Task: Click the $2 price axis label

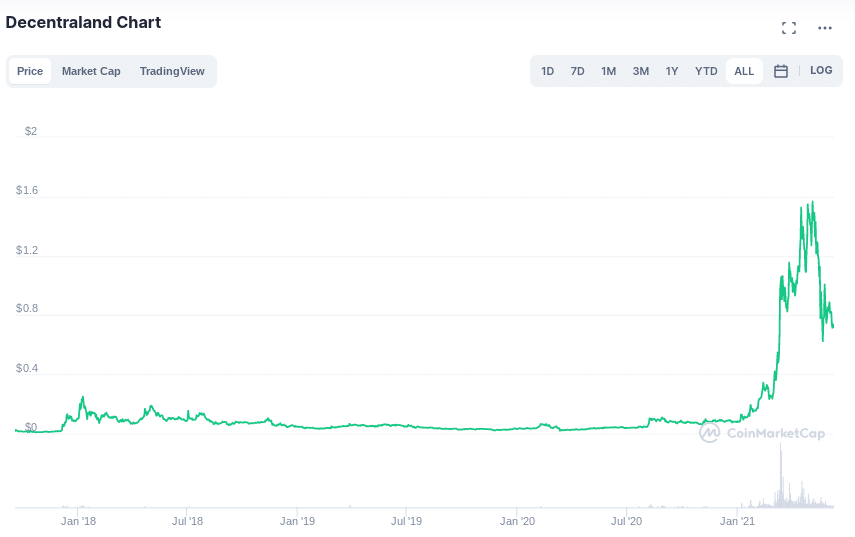Action: click(31, 131)
